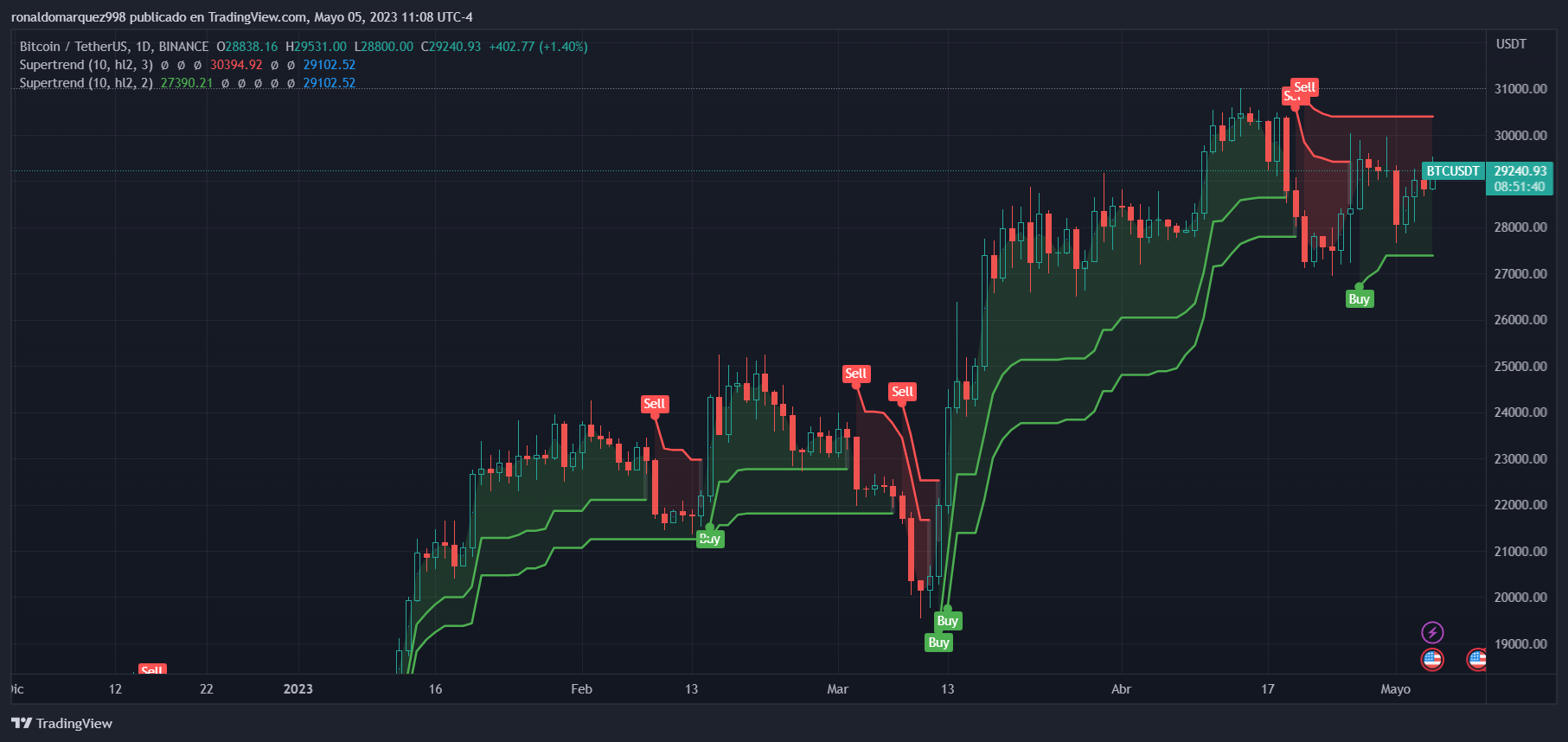
Task: Click the TradingView logo at bottom
Action: pyautogui.click(x=61, y=723)
